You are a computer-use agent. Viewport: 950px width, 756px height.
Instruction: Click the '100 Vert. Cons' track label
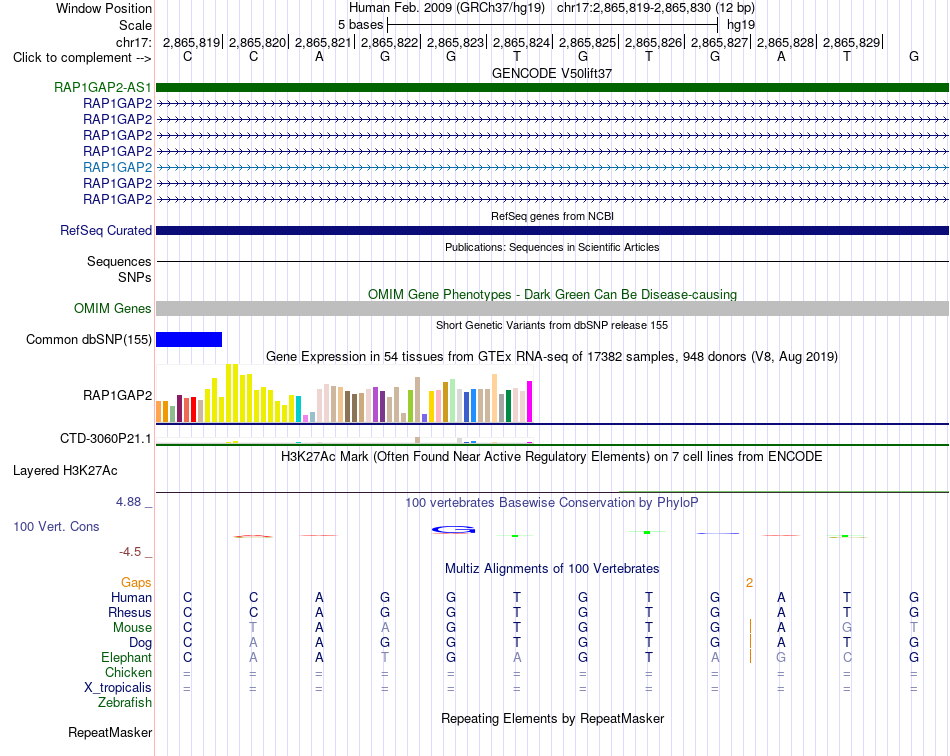click(56, 527)
